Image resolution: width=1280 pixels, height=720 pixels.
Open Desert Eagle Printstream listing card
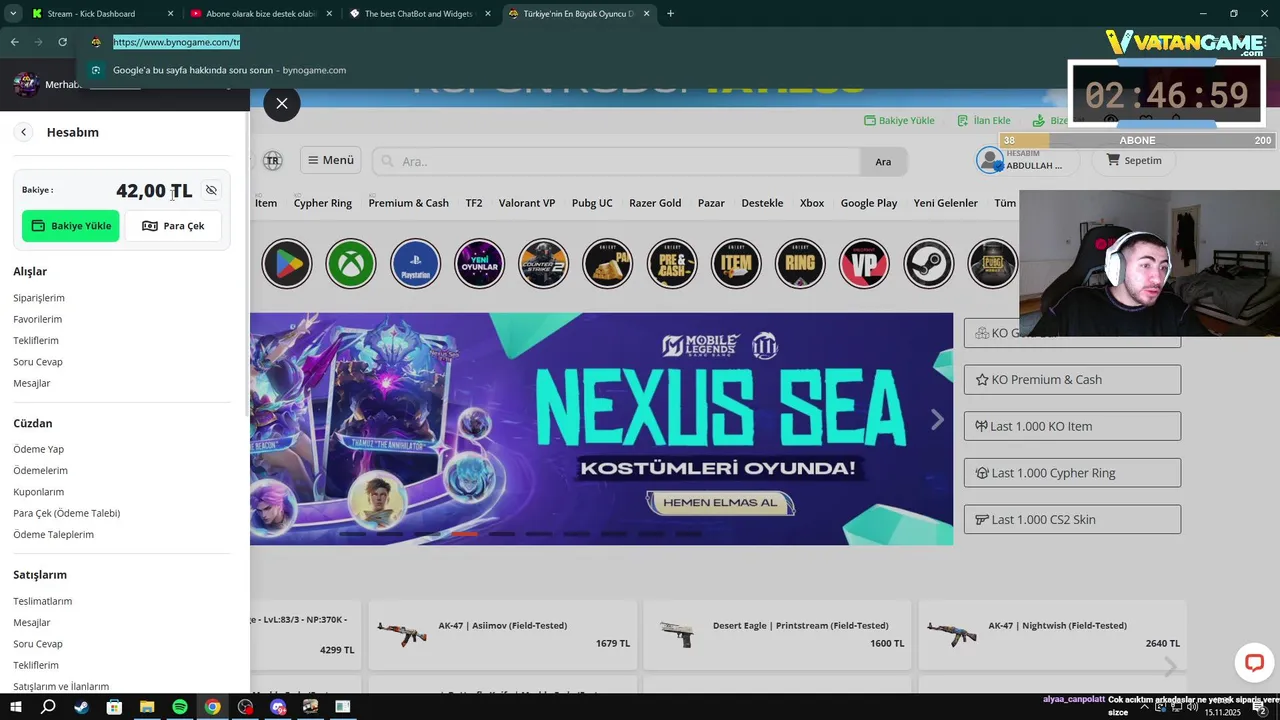click(x=777, y=634)
